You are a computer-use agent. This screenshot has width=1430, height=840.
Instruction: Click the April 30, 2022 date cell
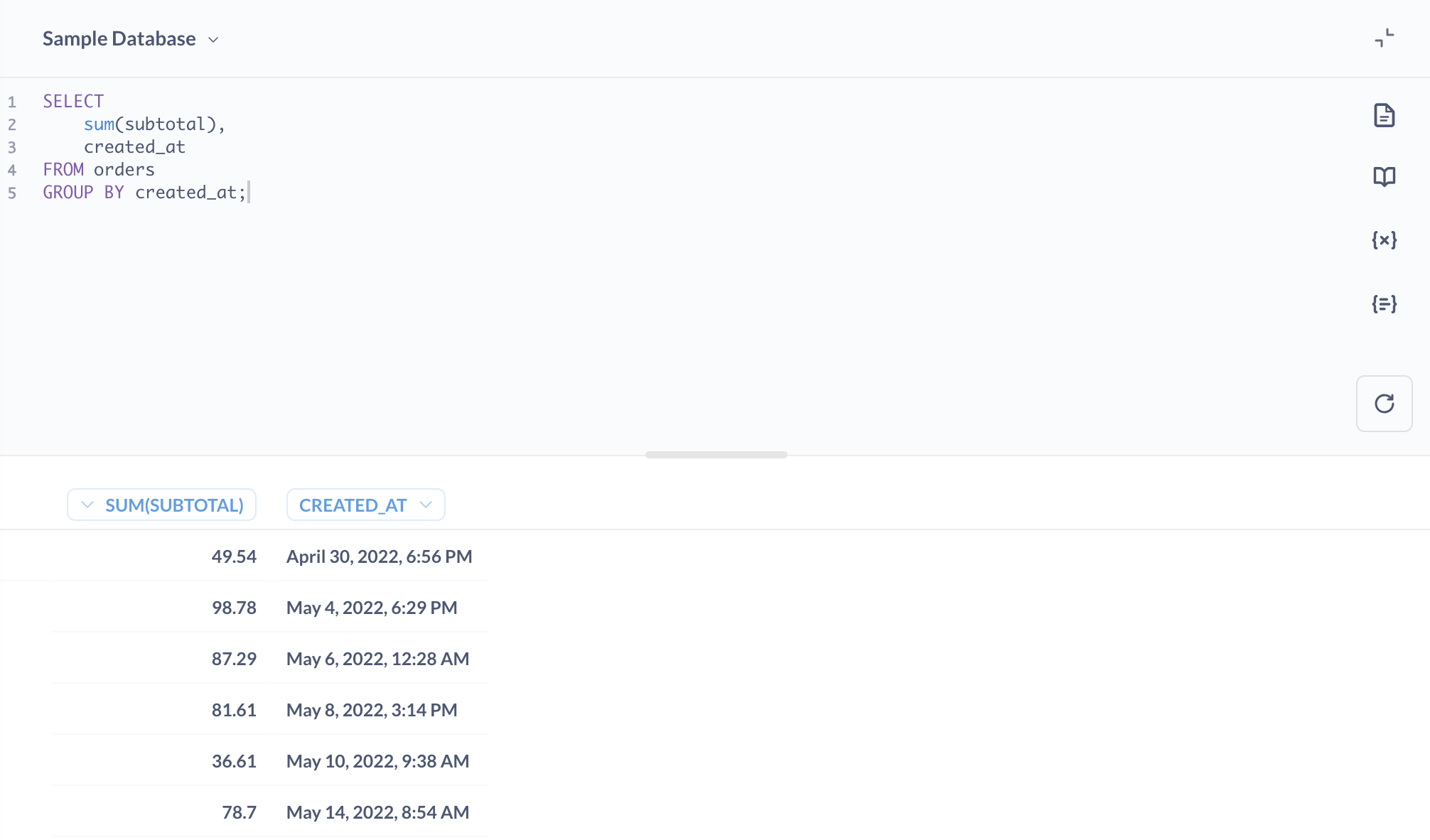click(x=379, y=556)
